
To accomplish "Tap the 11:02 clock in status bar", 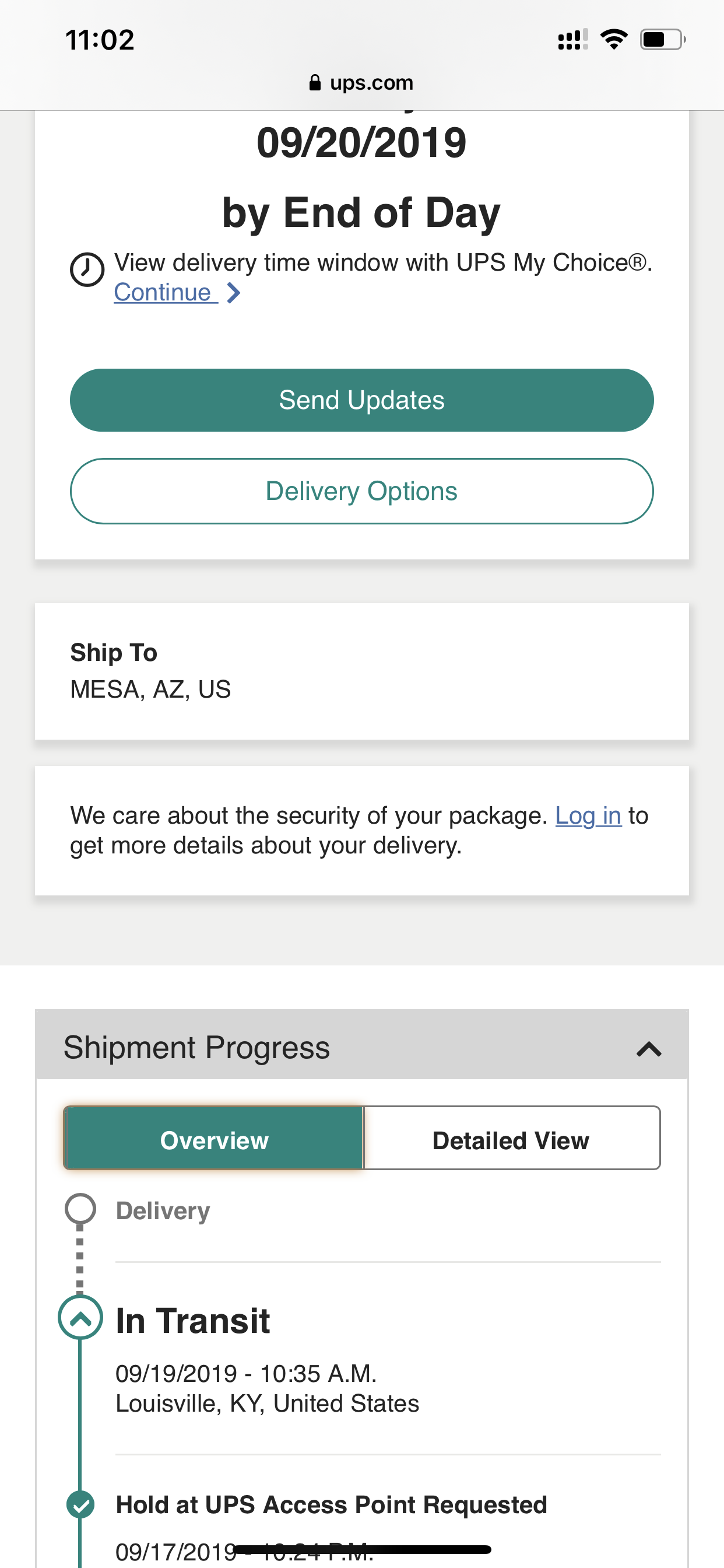I will (x=100, y=40).
